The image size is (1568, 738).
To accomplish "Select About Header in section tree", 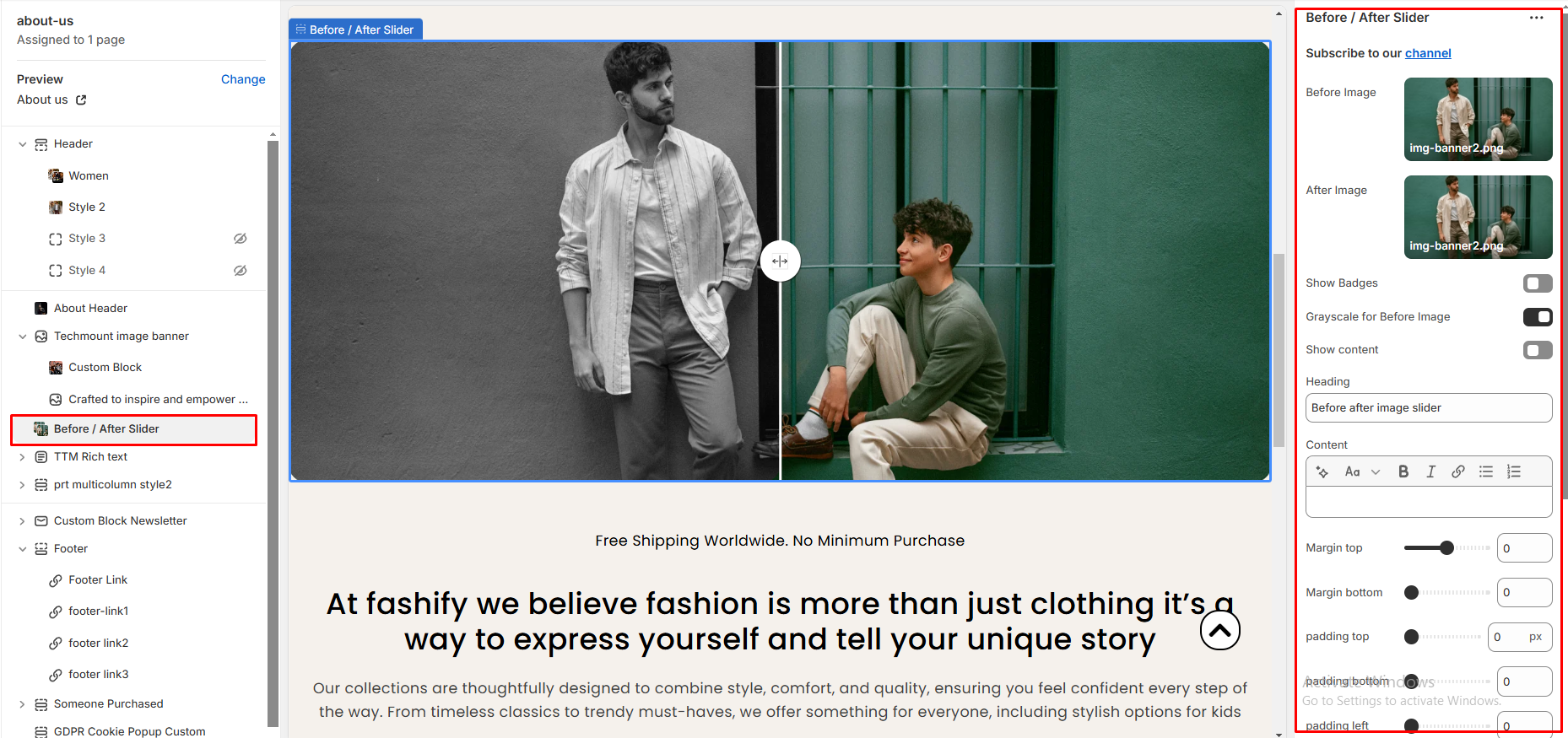I will tap(90, 308).
